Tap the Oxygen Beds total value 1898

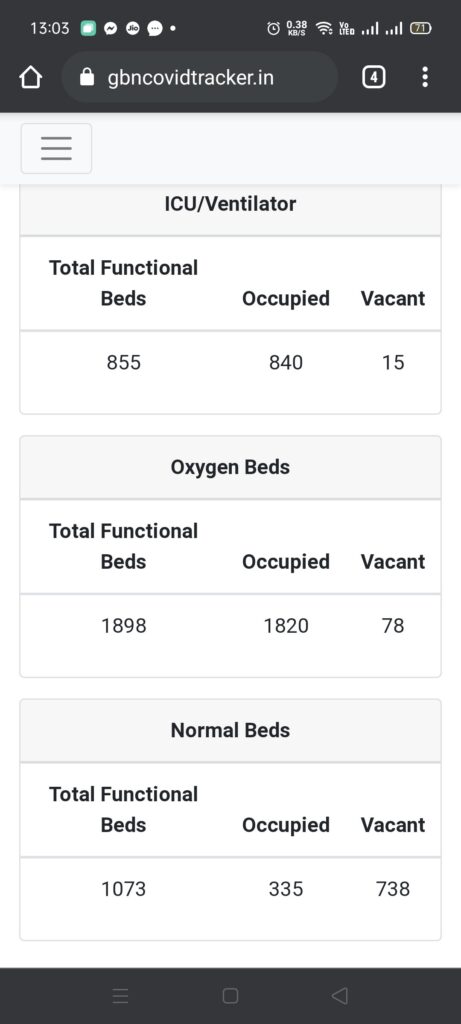pyautogui.click(x=123, y=626)
